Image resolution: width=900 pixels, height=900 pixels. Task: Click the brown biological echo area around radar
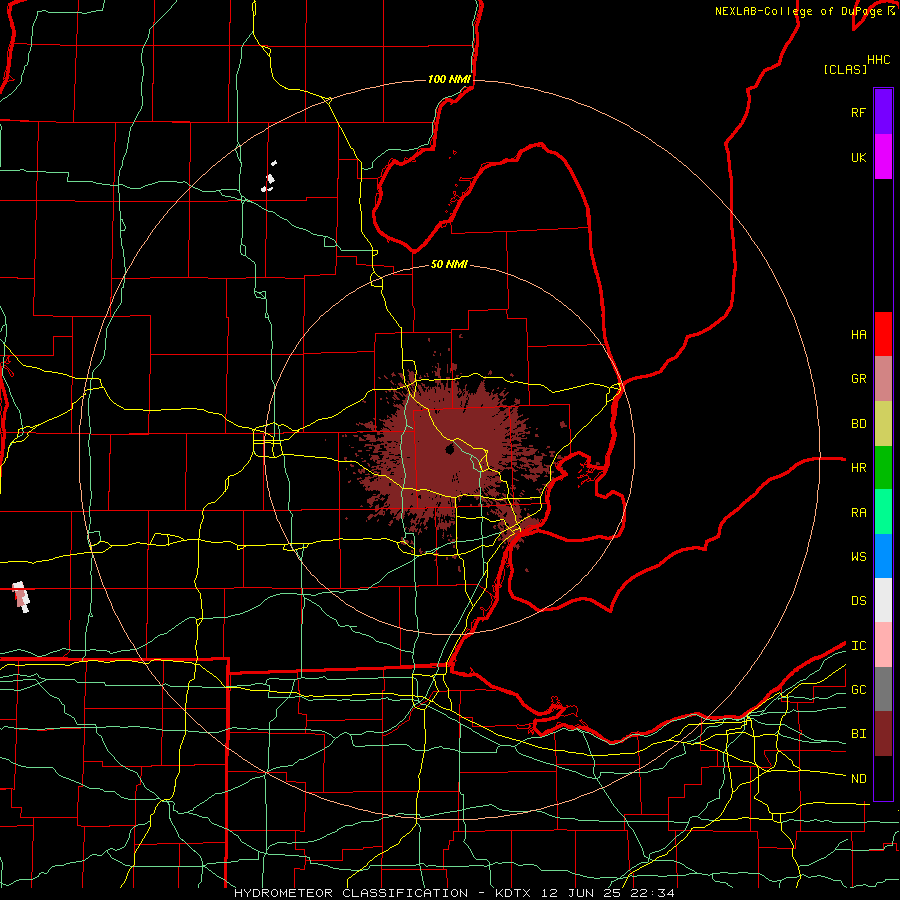point(453,453)
